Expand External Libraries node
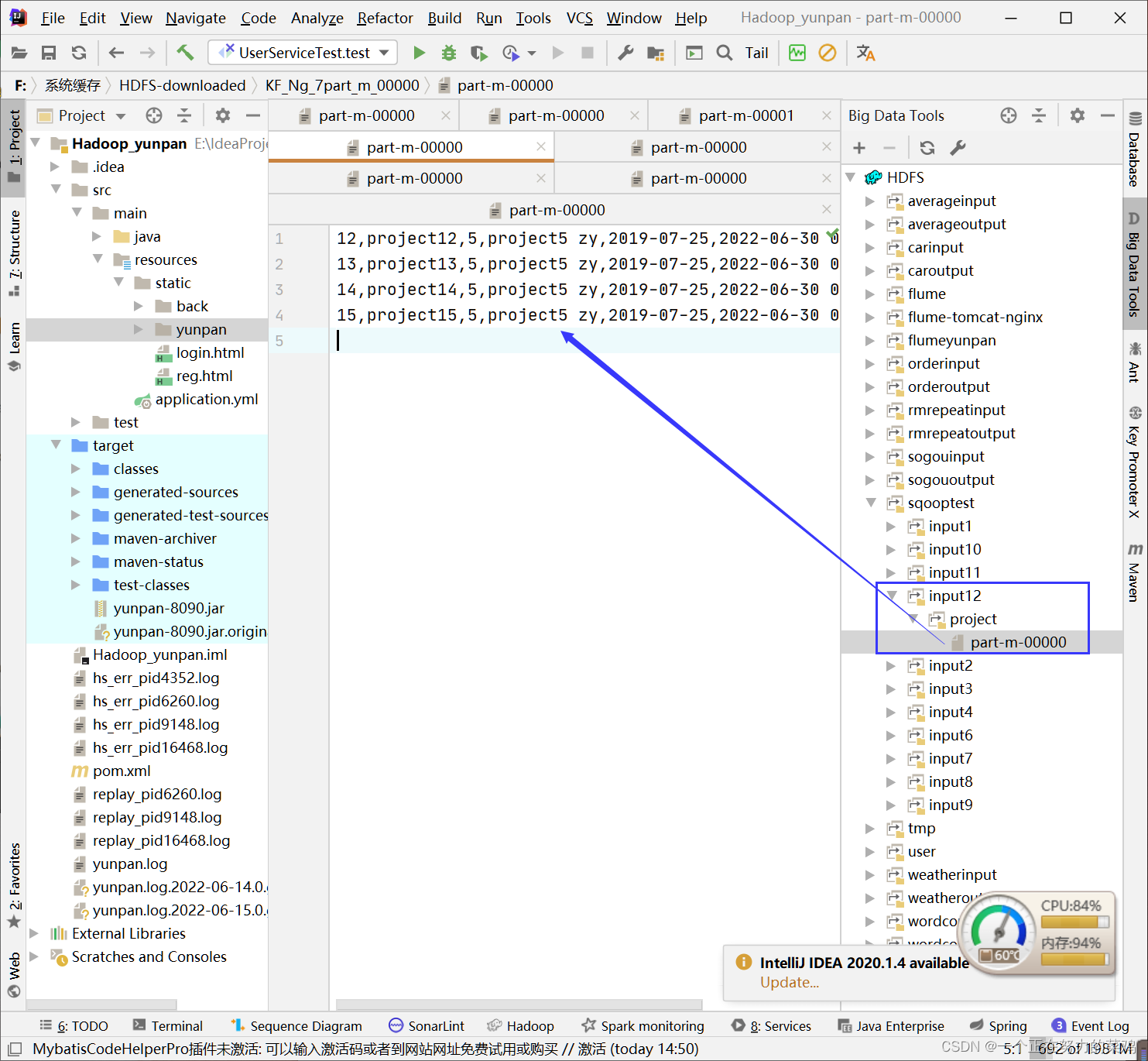This screenshot has height=1061, width=1148. (x=34, y=933)
